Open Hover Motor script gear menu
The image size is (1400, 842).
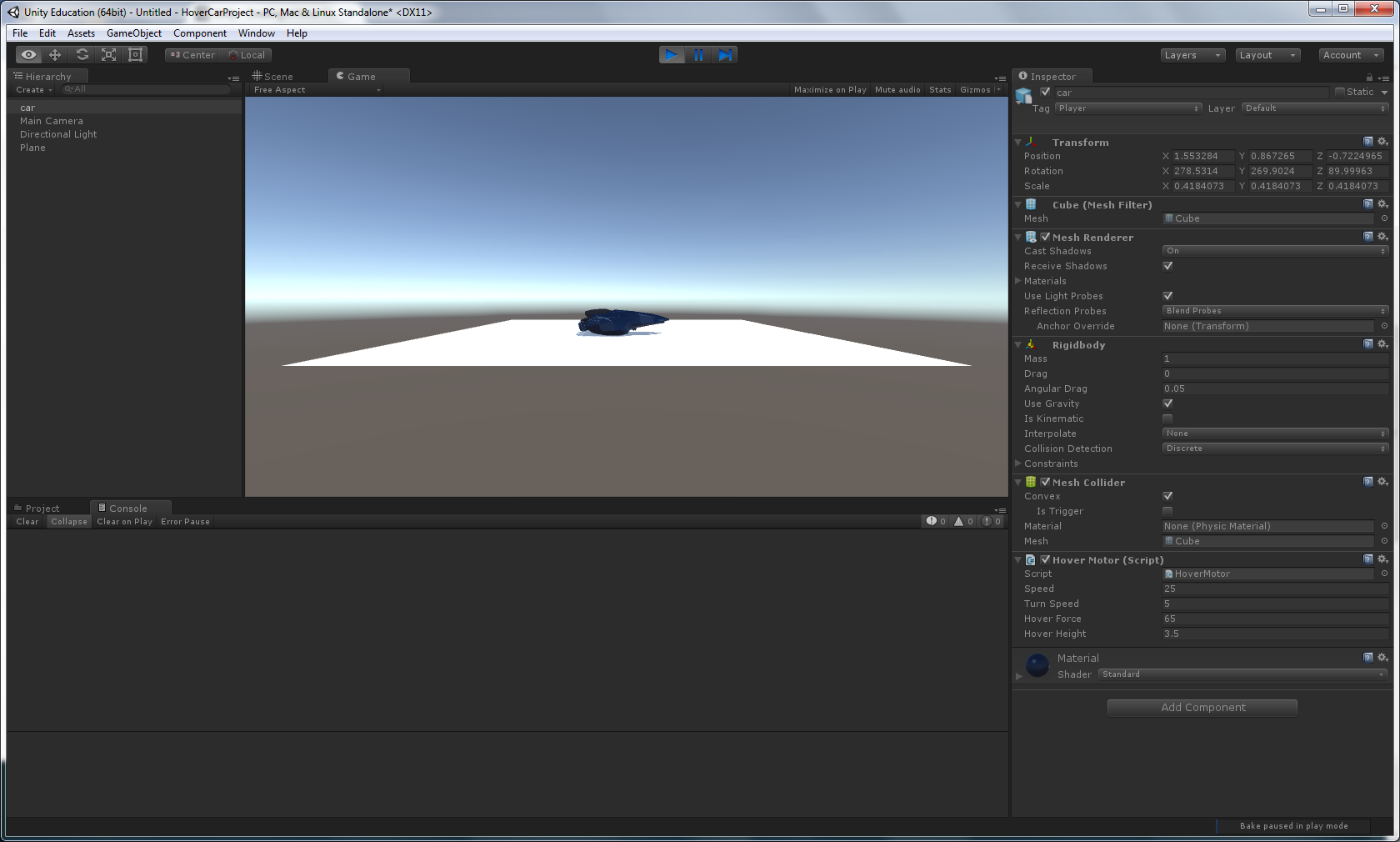1382,559
